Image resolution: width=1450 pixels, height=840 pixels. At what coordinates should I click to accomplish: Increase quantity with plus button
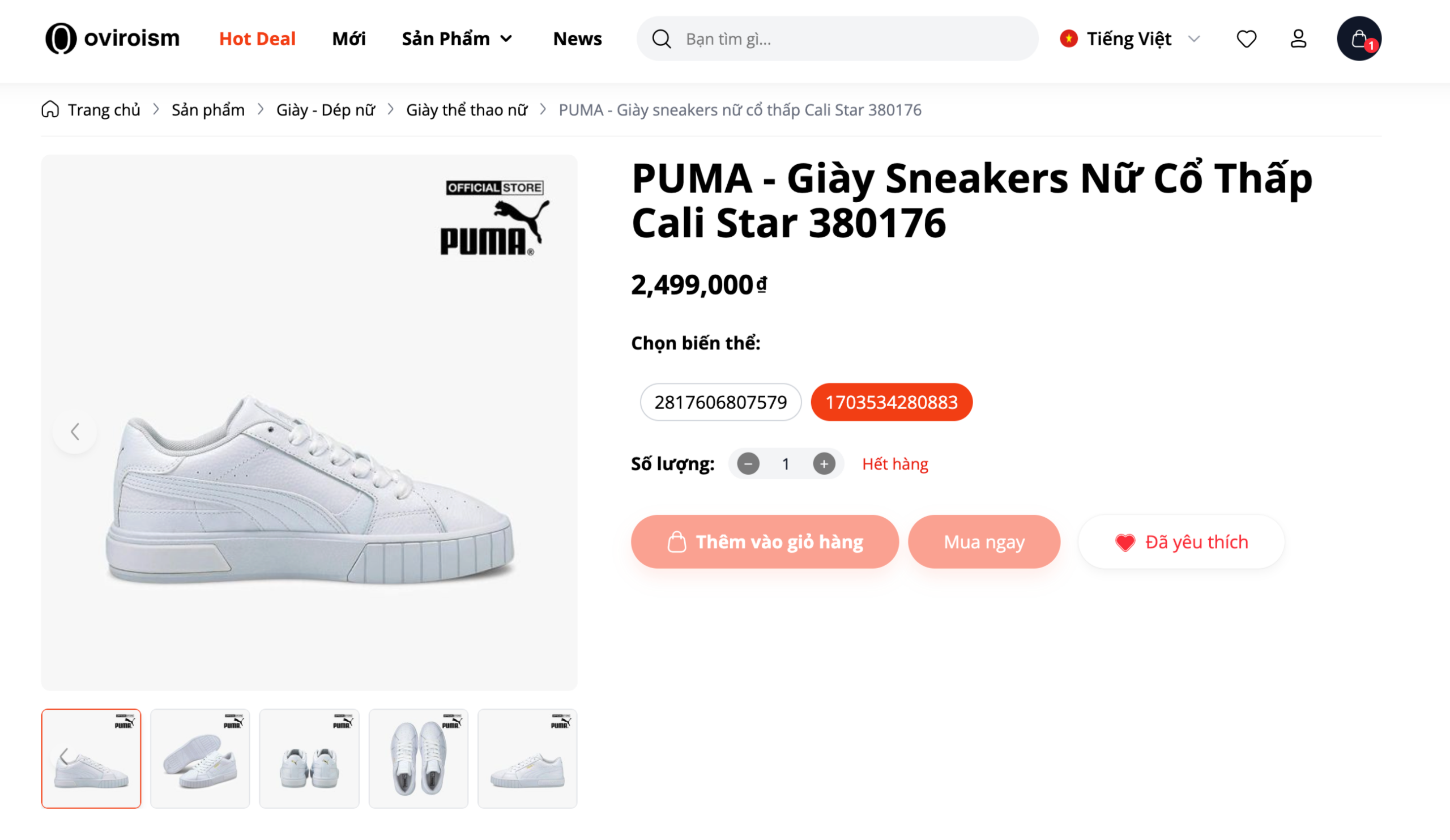point(824,464)
